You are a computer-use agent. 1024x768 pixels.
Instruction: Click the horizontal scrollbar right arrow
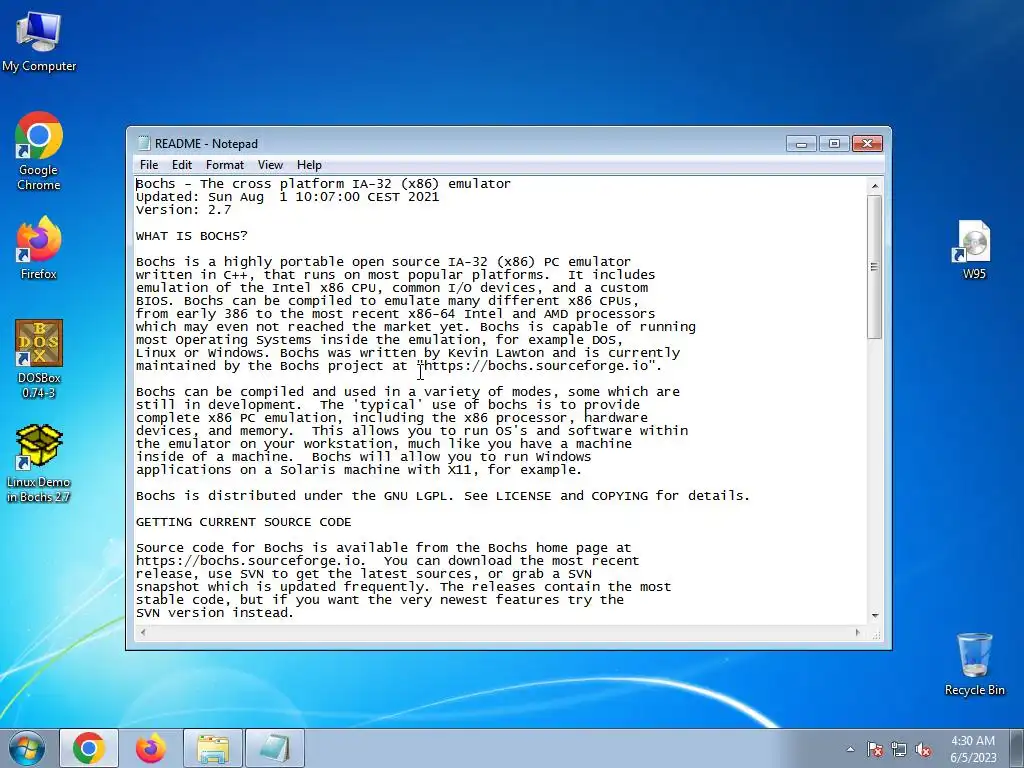(x=857, y=632)
